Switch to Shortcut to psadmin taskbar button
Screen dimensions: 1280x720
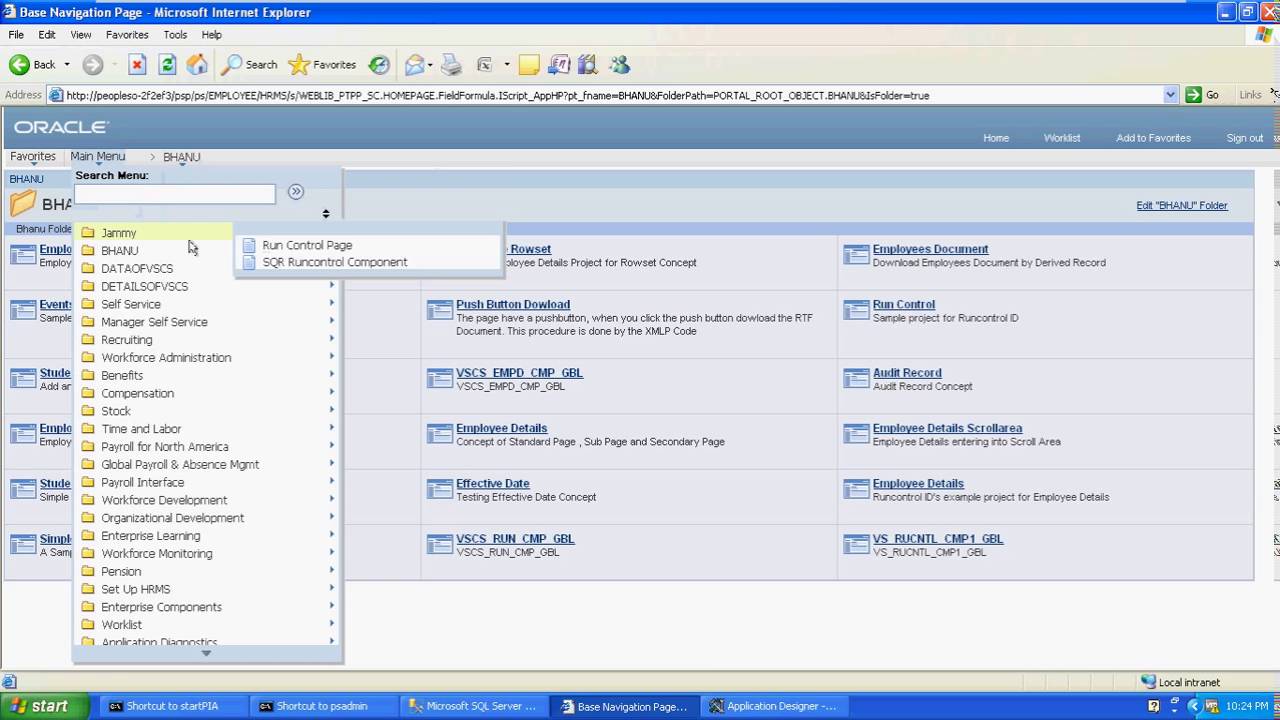tap(323, 706)
